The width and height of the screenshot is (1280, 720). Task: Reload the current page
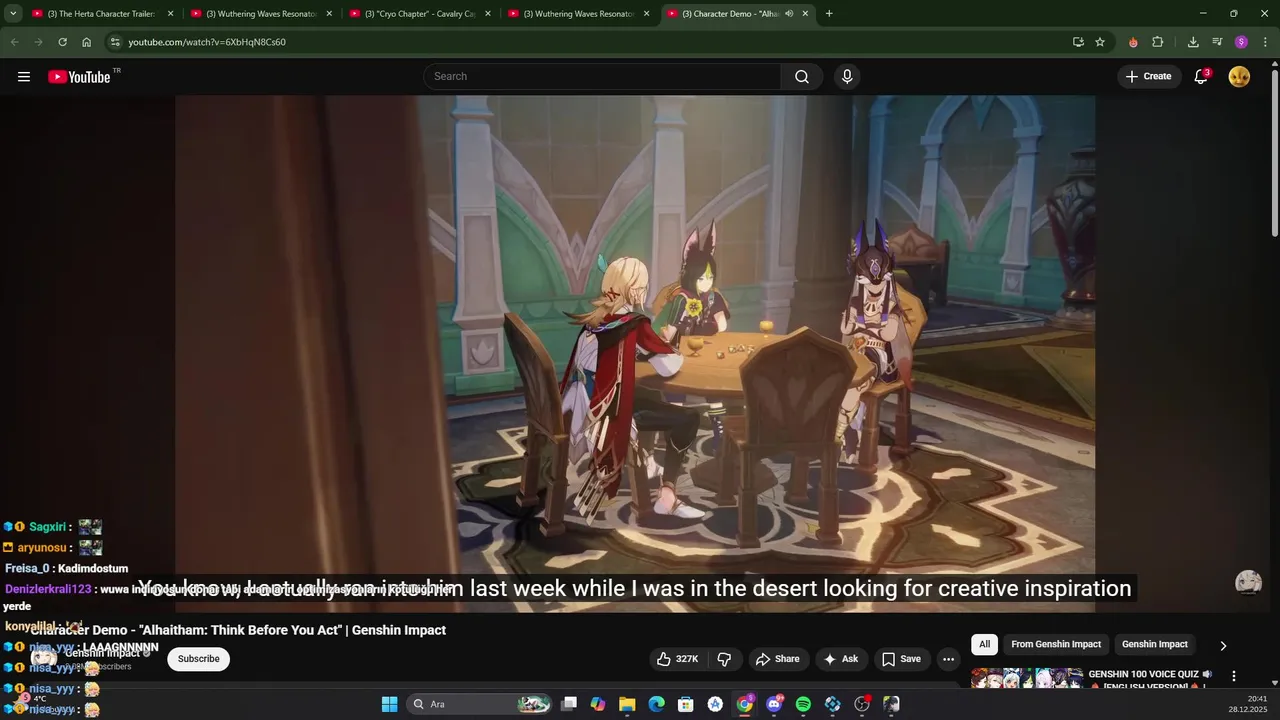[62, 42]
